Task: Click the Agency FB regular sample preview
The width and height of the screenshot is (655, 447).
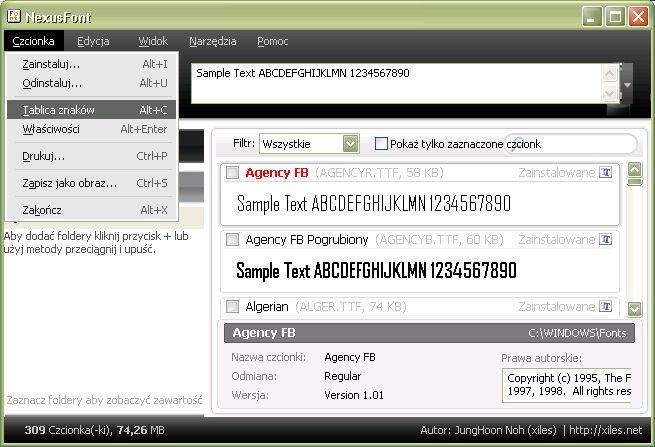Action: point(374,203)
